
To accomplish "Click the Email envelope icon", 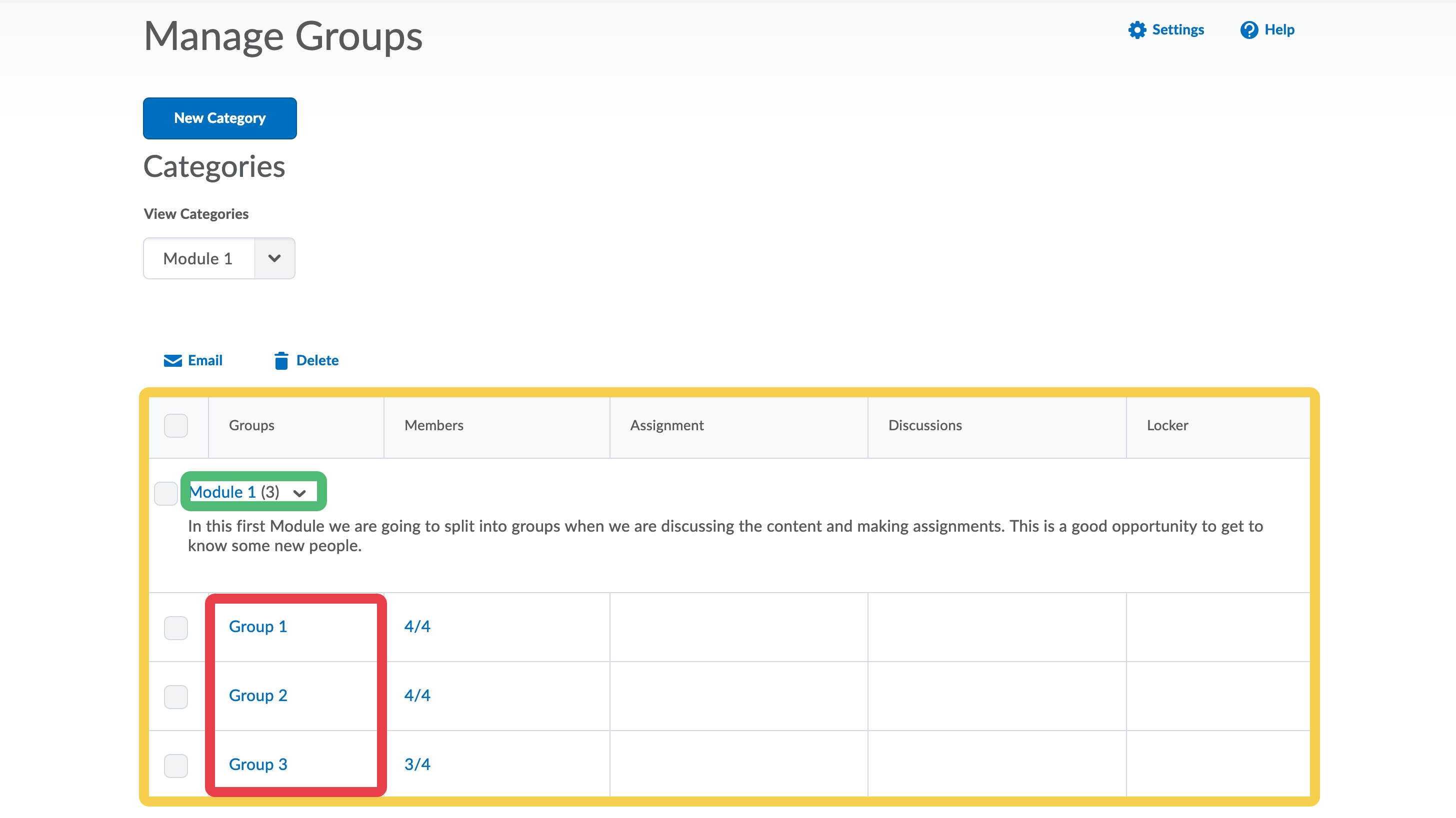I will (x=172, y=360).
